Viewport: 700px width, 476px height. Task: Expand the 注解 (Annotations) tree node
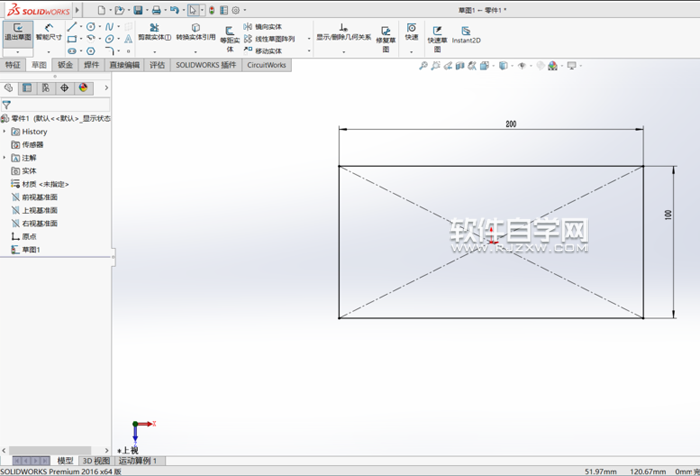[x=4, y=158]
